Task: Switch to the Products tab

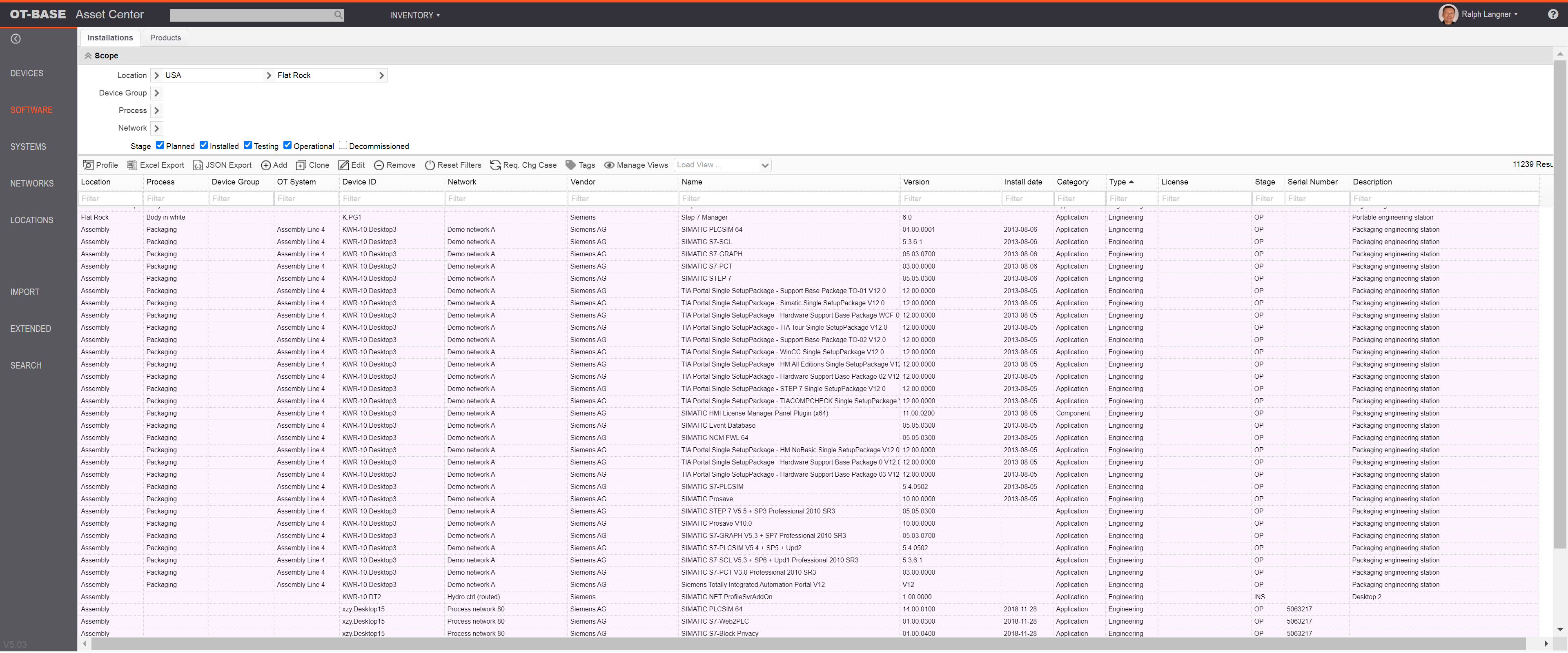Action: [x=165, y=38]
